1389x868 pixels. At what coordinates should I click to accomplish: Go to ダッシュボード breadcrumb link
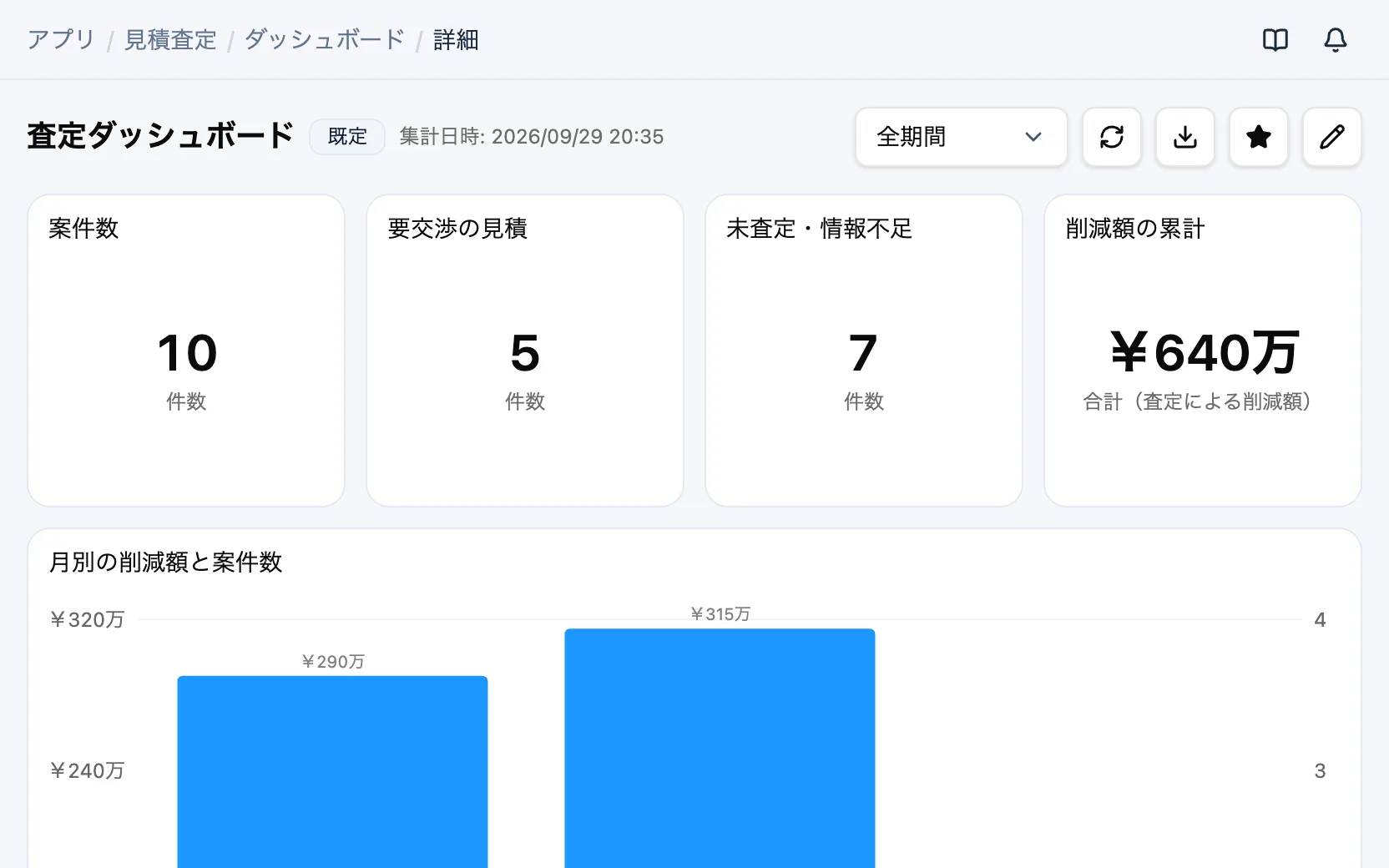tap(325, 39)
